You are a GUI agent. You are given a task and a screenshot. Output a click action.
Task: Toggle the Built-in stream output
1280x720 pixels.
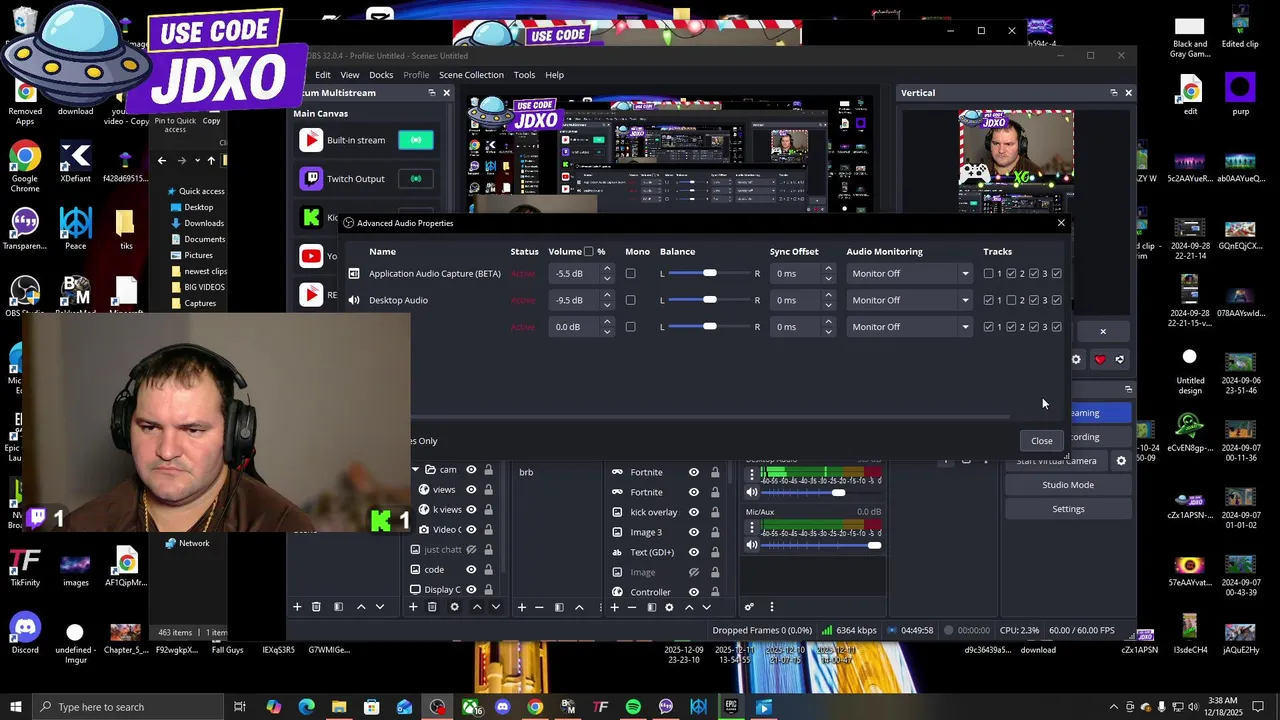(x=416, y=140)
